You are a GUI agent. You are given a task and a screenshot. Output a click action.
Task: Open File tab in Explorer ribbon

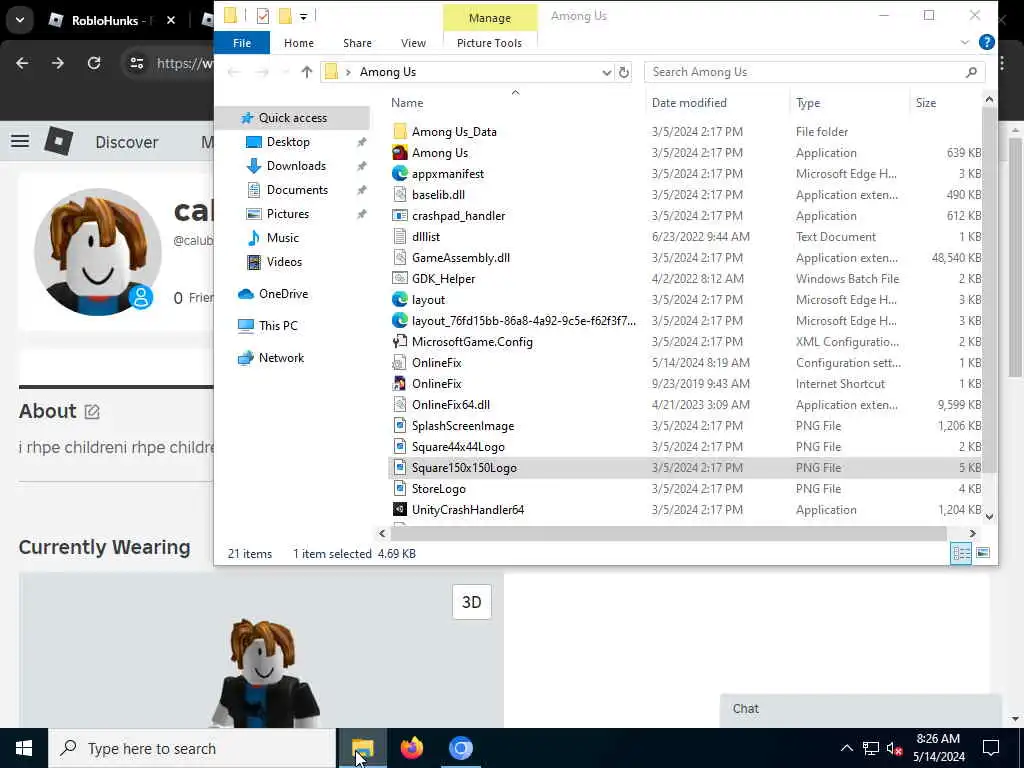242,43
